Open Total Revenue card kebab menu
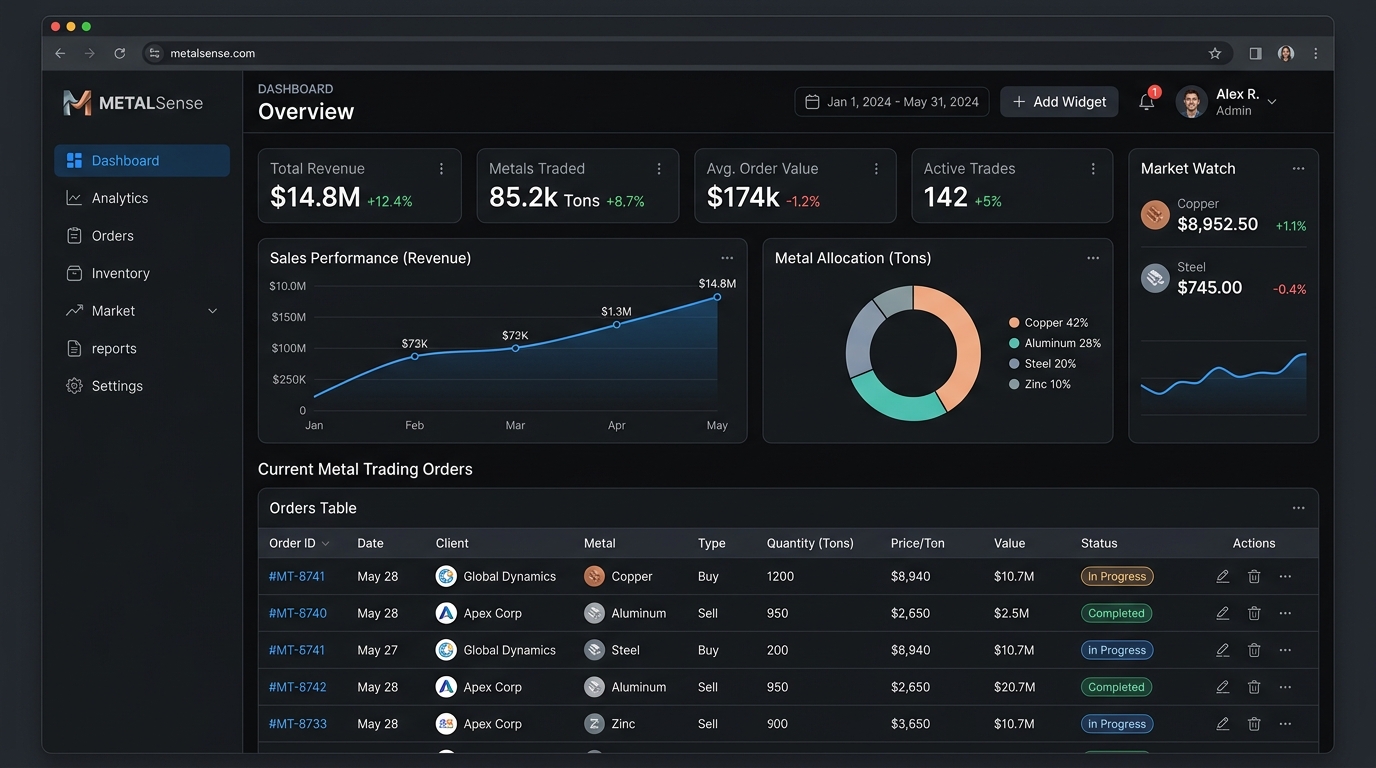1376x768 pixels. 441,169
